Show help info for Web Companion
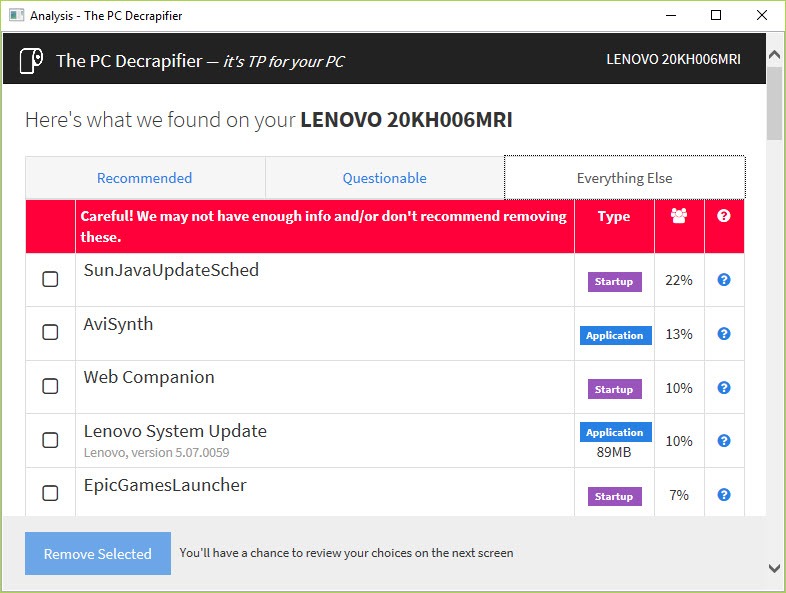Viewport: 786px width, 593px height. tap(724, 387)
